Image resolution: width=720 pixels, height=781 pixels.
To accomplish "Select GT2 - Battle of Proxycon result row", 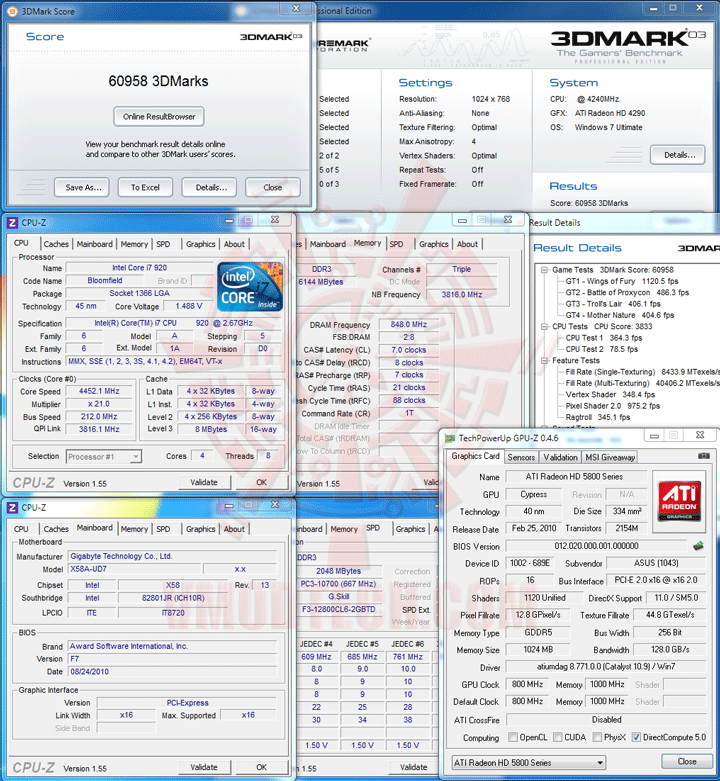I will pyautogui.click(x=627, y=293).
